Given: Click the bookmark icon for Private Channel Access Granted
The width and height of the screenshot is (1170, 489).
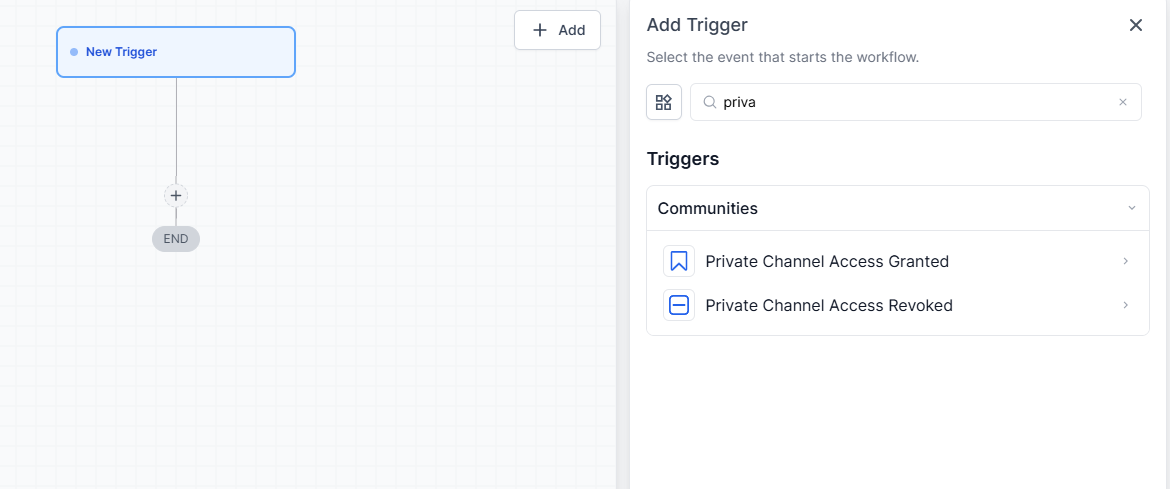Looking at the screenshot, I should click(x=679, y=262).
